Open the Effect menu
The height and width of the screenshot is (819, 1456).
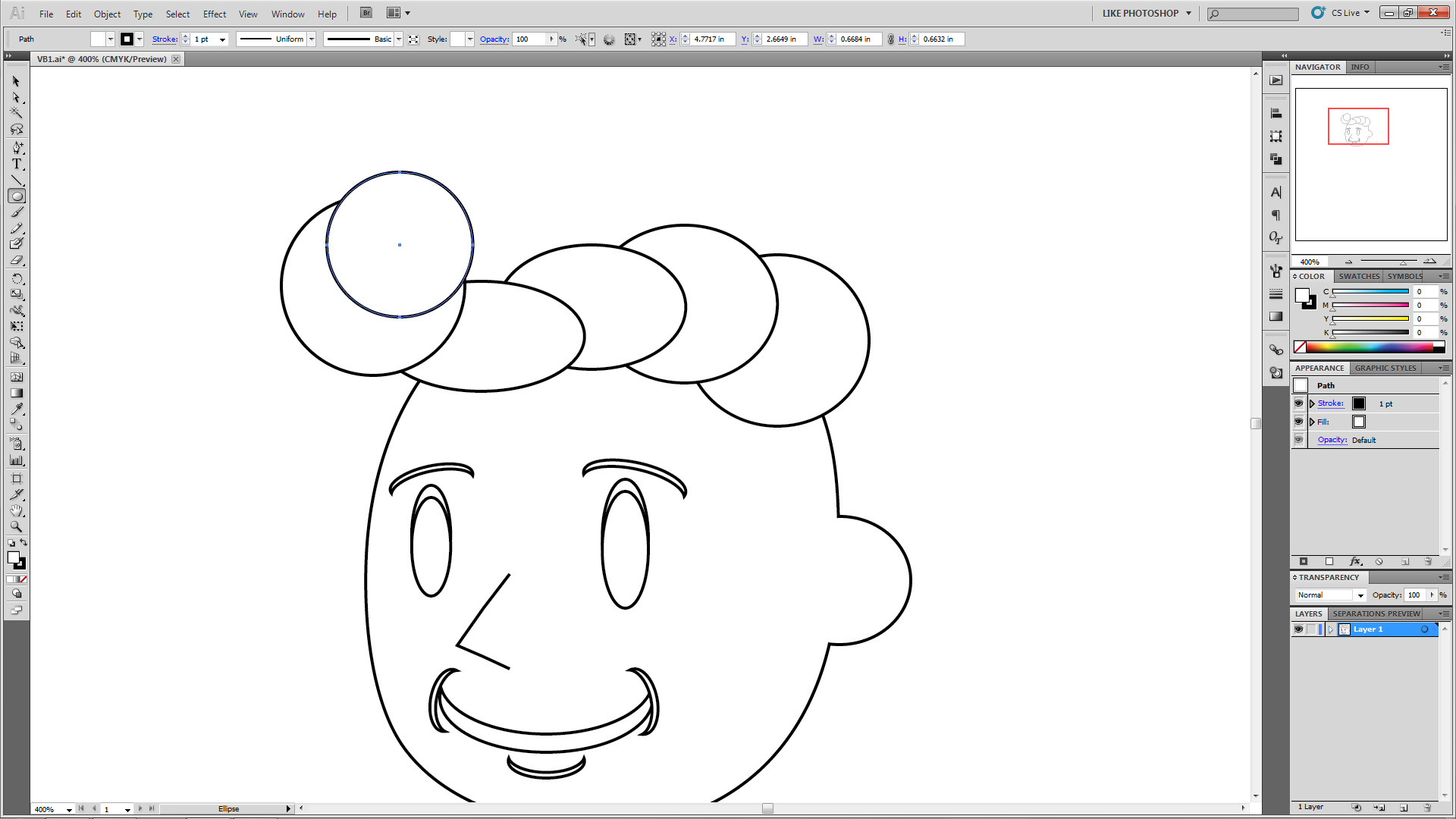click(x=214, y=14)
